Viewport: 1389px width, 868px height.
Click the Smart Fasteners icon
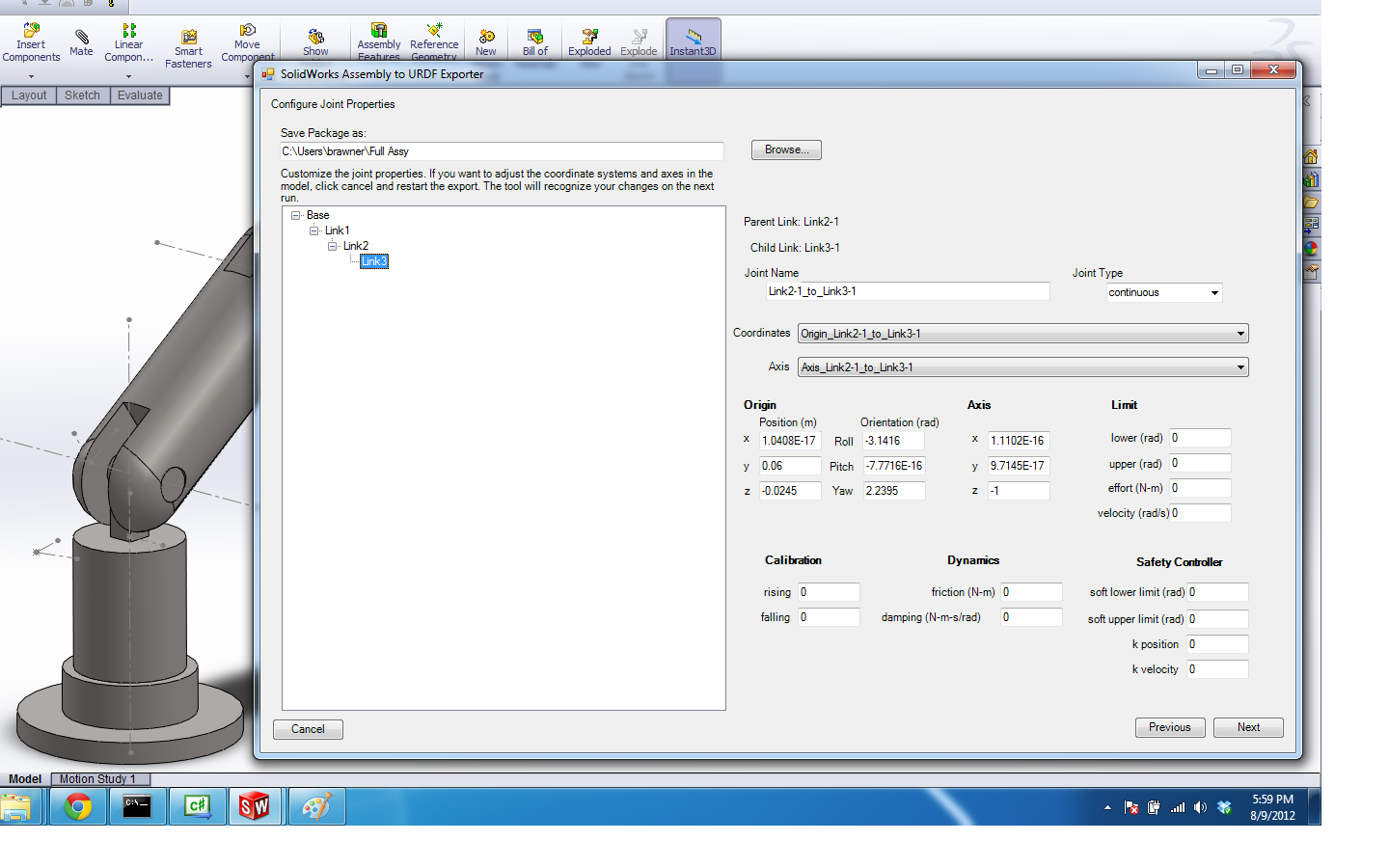pos(188,39)
